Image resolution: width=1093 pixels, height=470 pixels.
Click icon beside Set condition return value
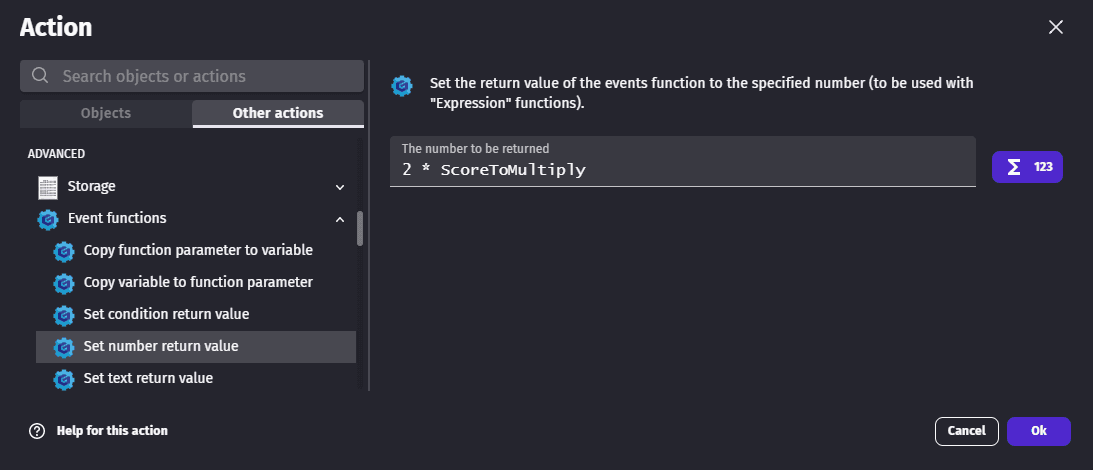pyautogui.click(x=64, y=315)
